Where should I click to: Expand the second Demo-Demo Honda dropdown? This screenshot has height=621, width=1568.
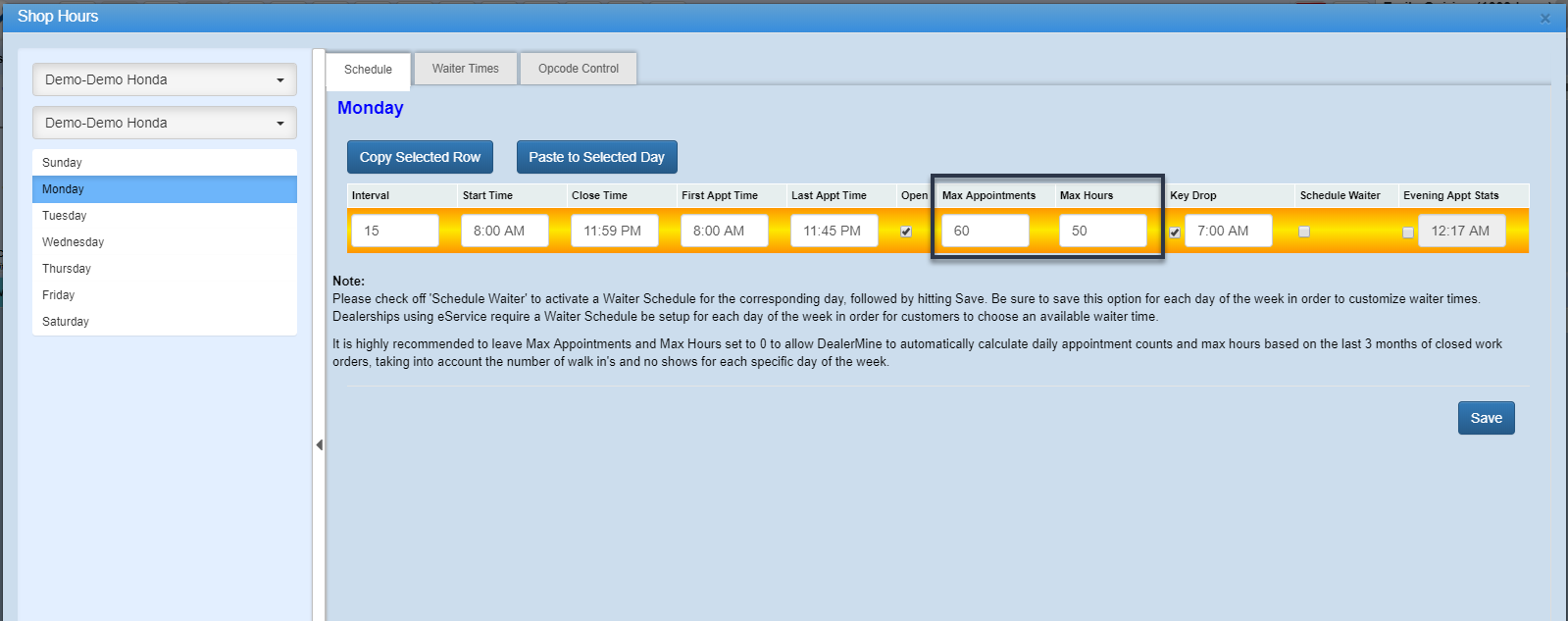pyautogui.click(x=165, y=123)
